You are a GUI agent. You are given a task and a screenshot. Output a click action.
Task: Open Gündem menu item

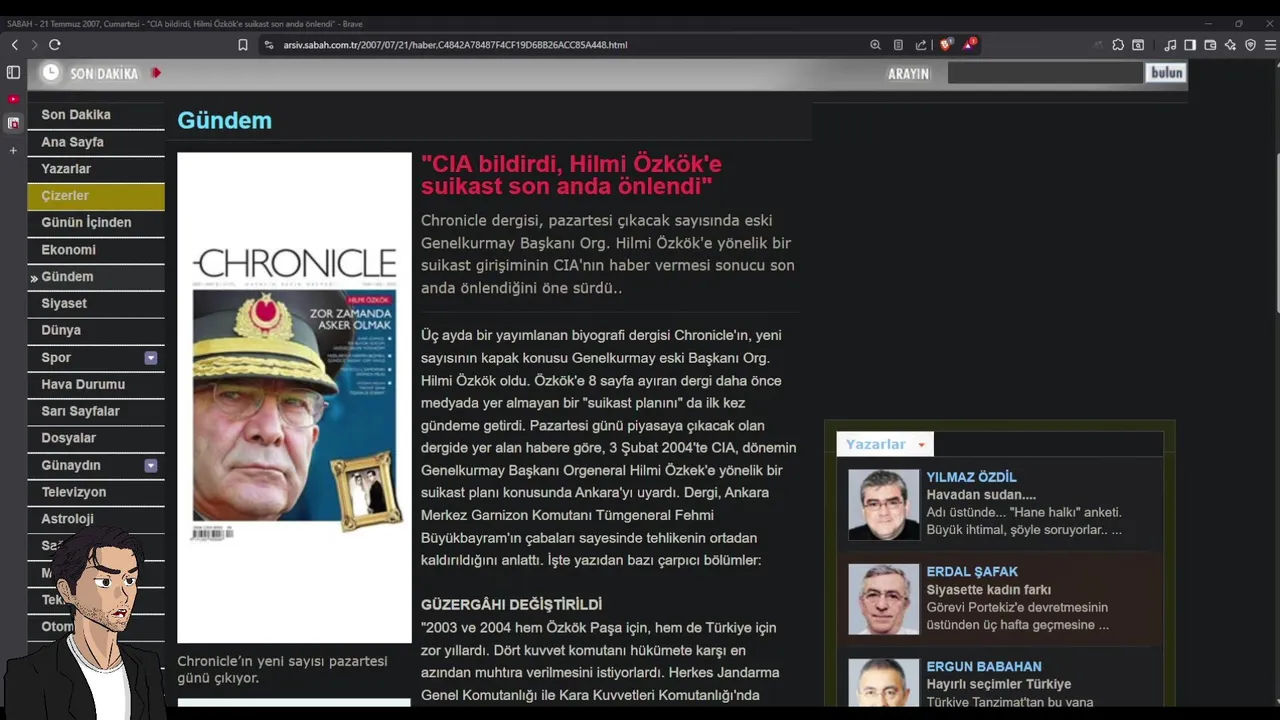pyautogui.click(x=96, y=277)
